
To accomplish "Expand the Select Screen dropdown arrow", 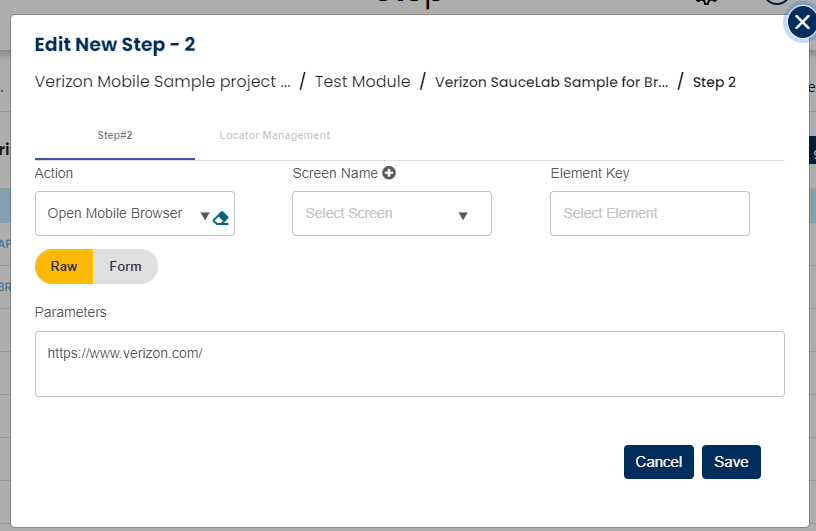I will click(x=463, y=215).
